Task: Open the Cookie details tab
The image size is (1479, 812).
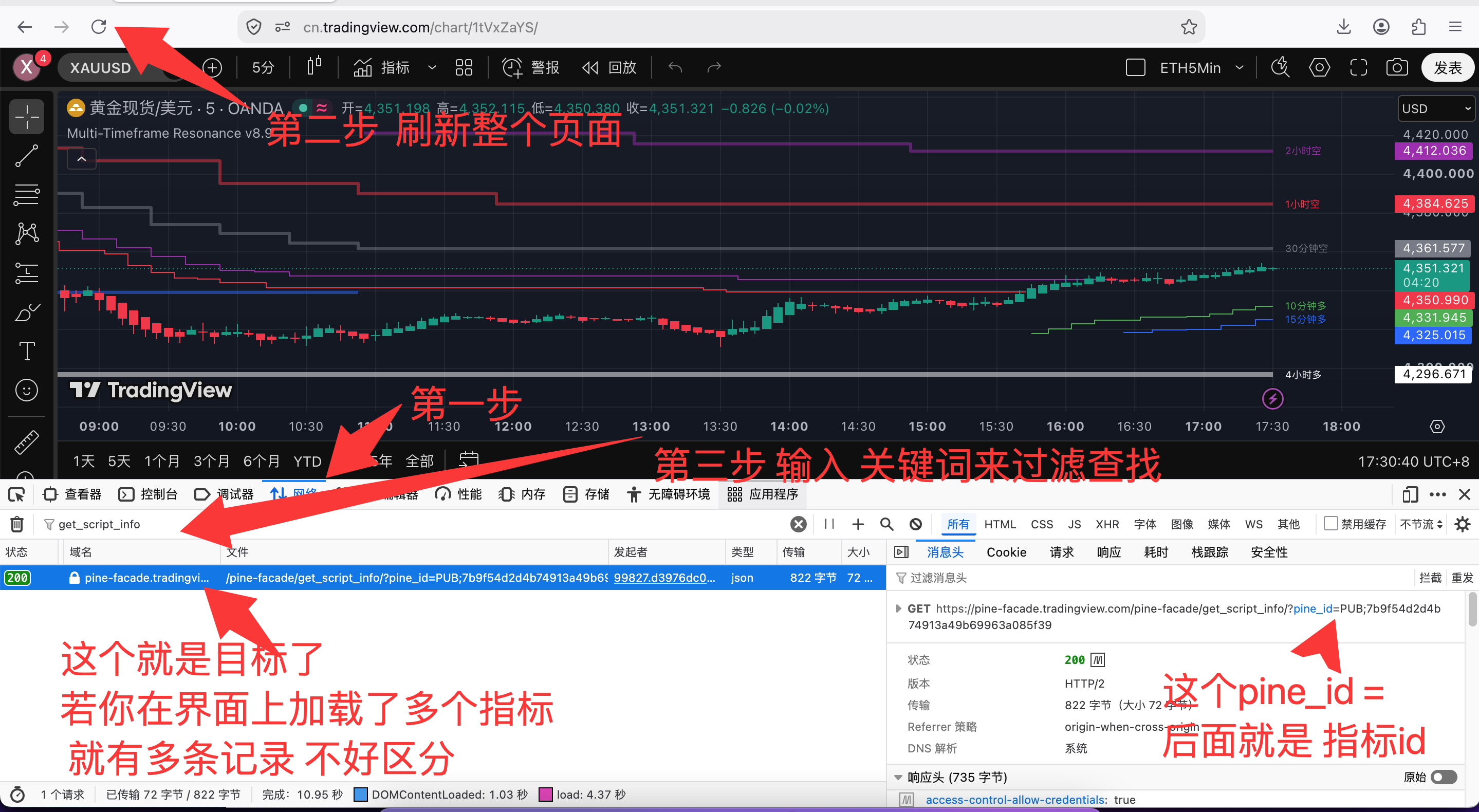Action: [x=1006, y=552]
